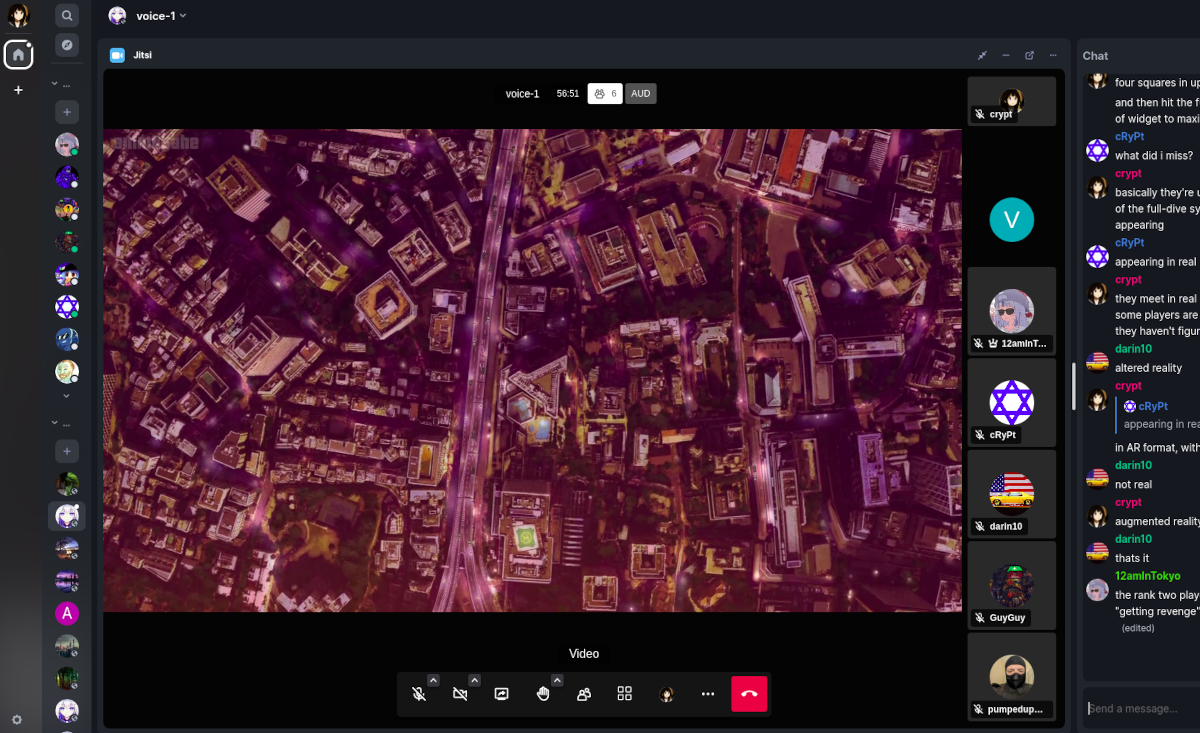Click the Home space icon

tap(18, 55)
